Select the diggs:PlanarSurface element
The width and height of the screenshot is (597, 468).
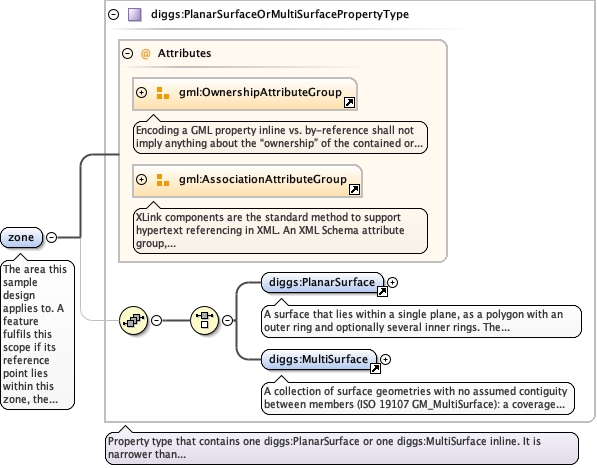click(x=322, y=283)
